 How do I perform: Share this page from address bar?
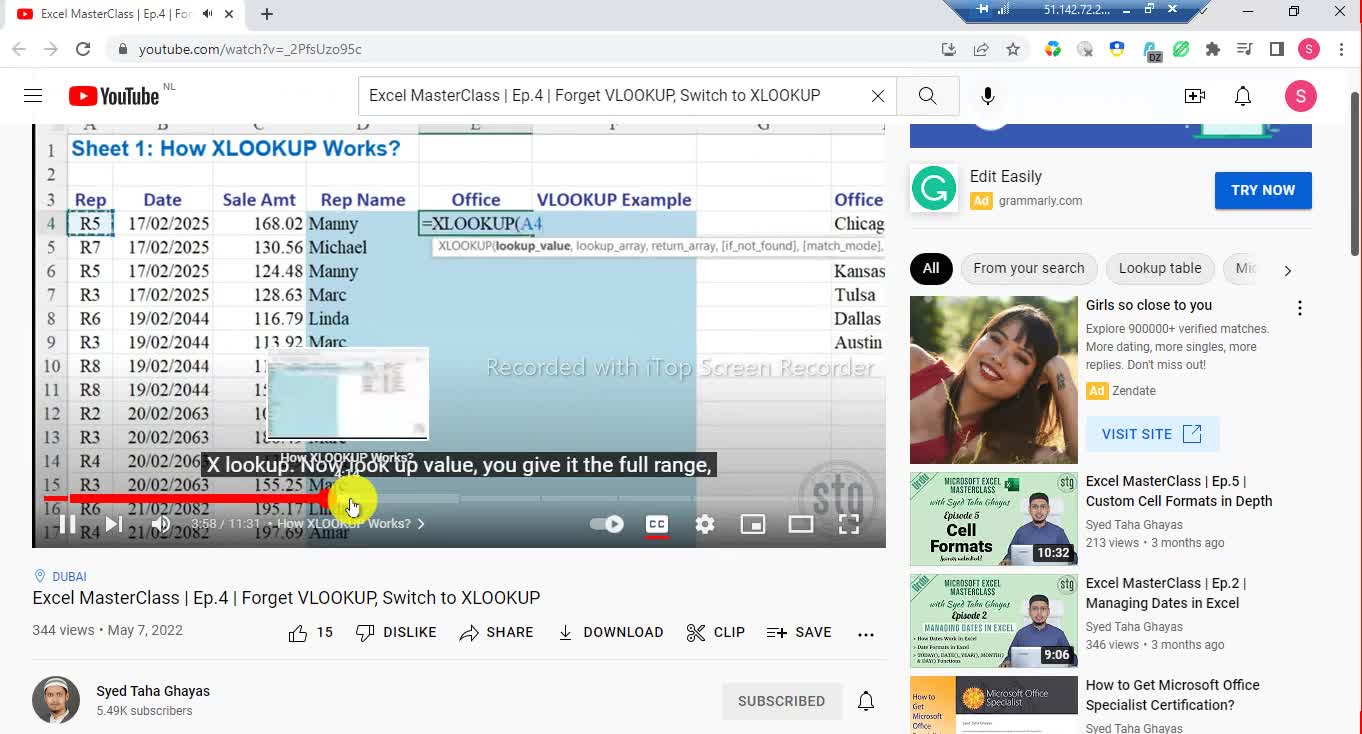[981, 49]
